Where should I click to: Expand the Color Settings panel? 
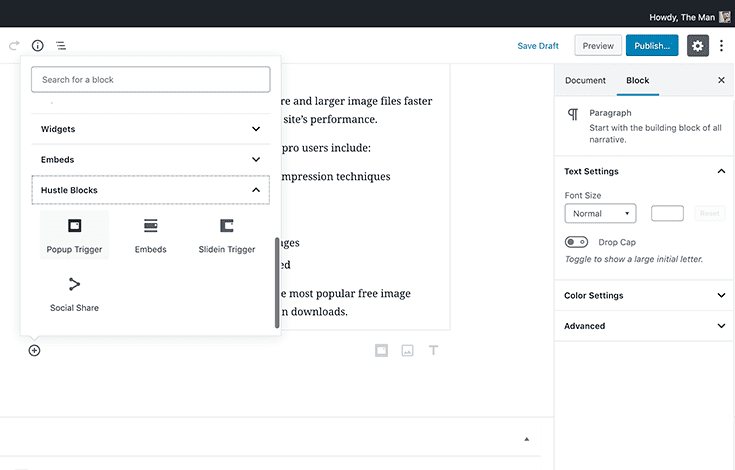click(x=644, y=296)
